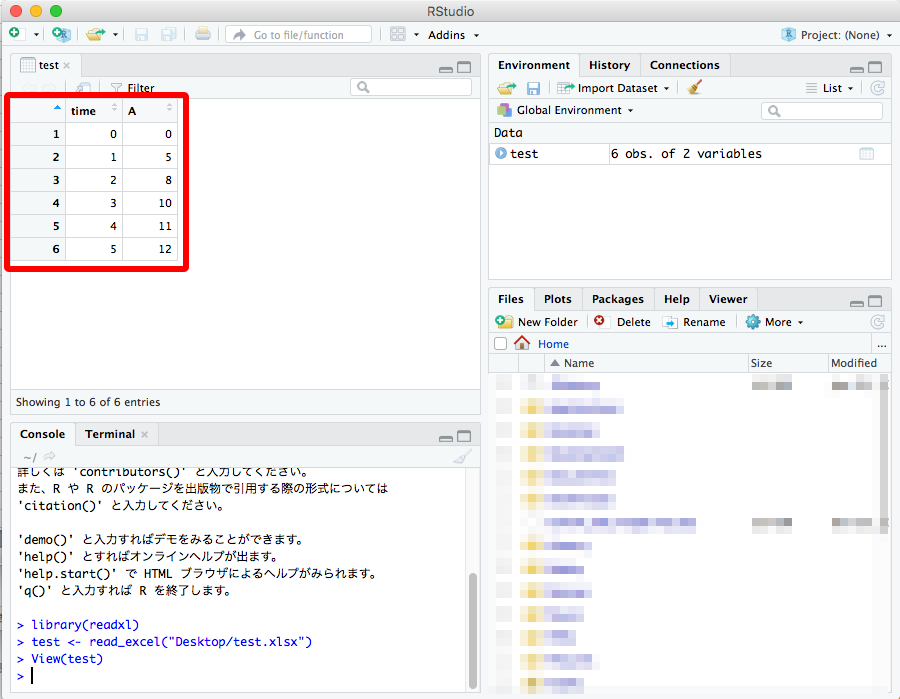Sort files by the Modified column

click(x=859, y=363)
